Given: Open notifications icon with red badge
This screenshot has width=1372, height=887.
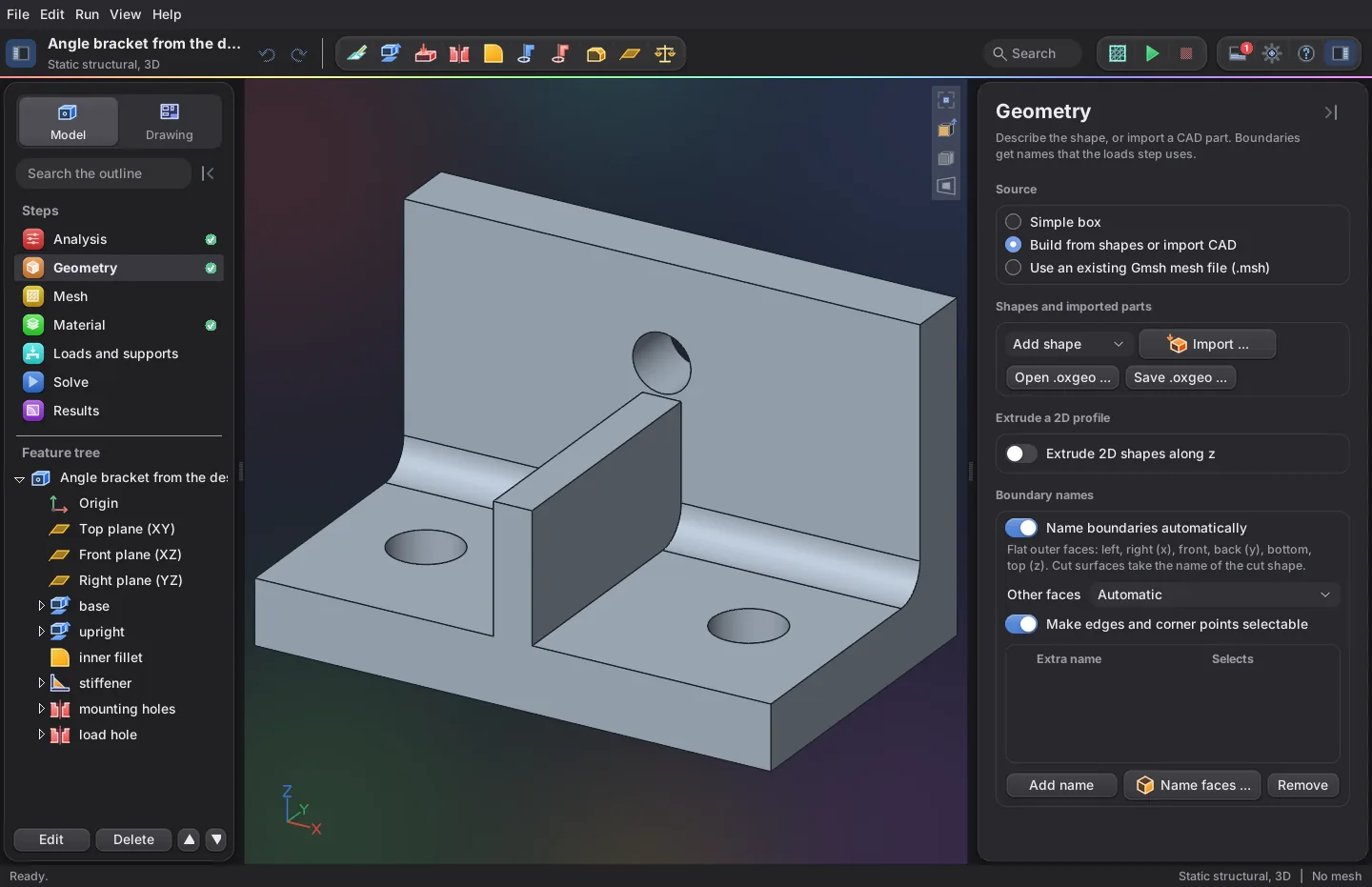Looking at the screenshot, I should [x=1238, y=53].
